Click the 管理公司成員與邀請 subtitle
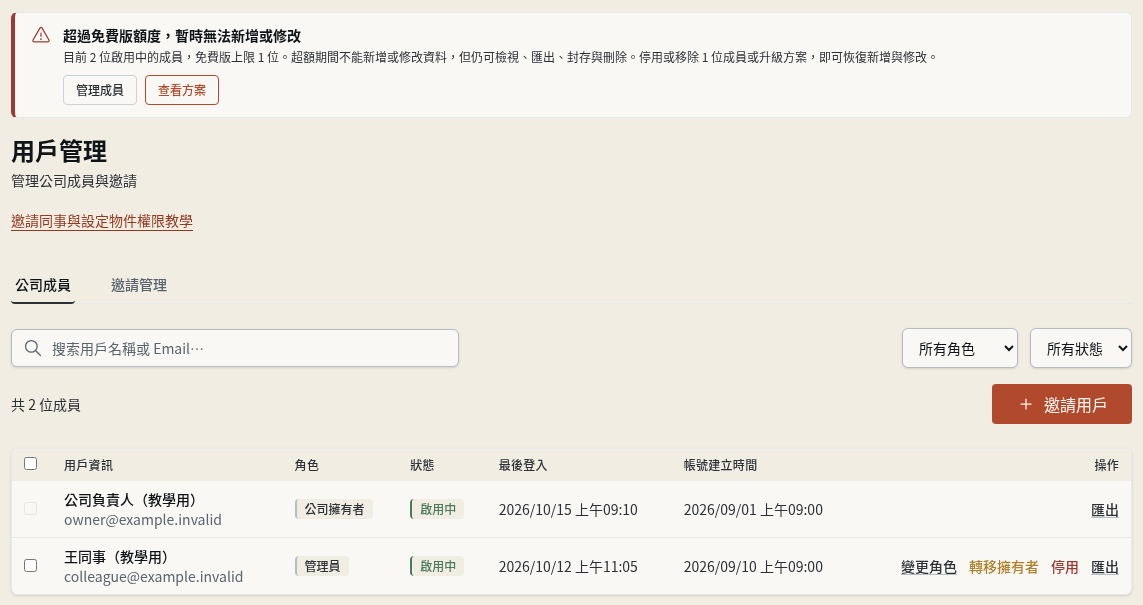 pos(74,181)
